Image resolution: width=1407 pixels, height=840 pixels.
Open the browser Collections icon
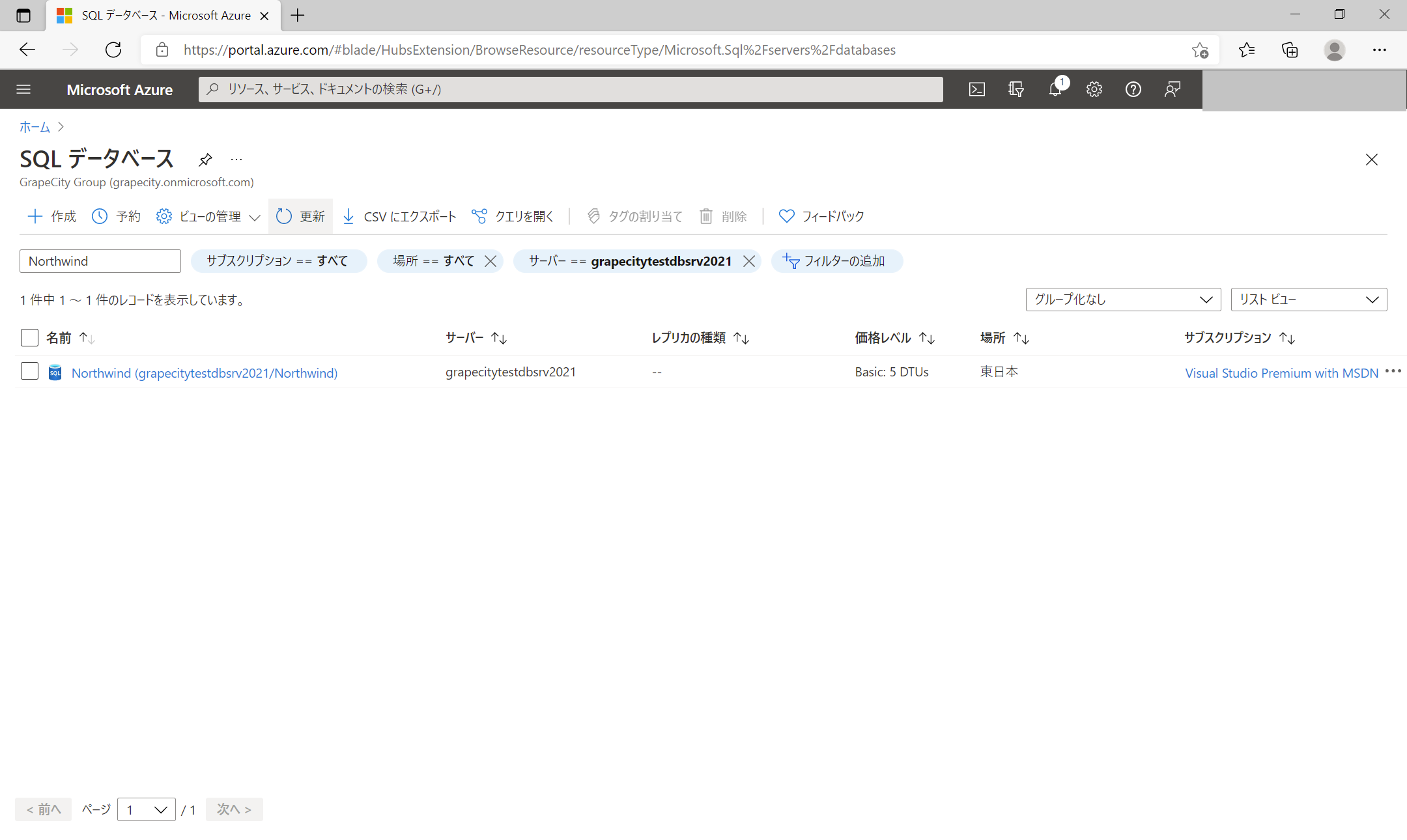1290,49
